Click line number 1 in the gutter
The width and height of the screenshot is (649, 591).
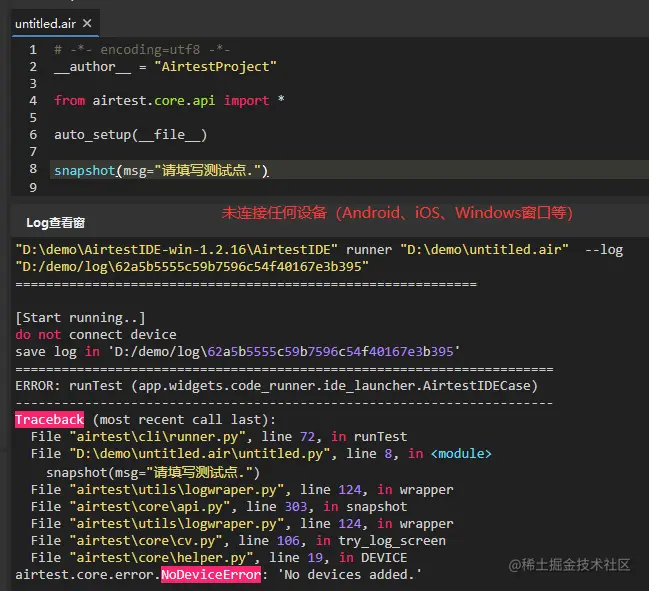(33, 50)
